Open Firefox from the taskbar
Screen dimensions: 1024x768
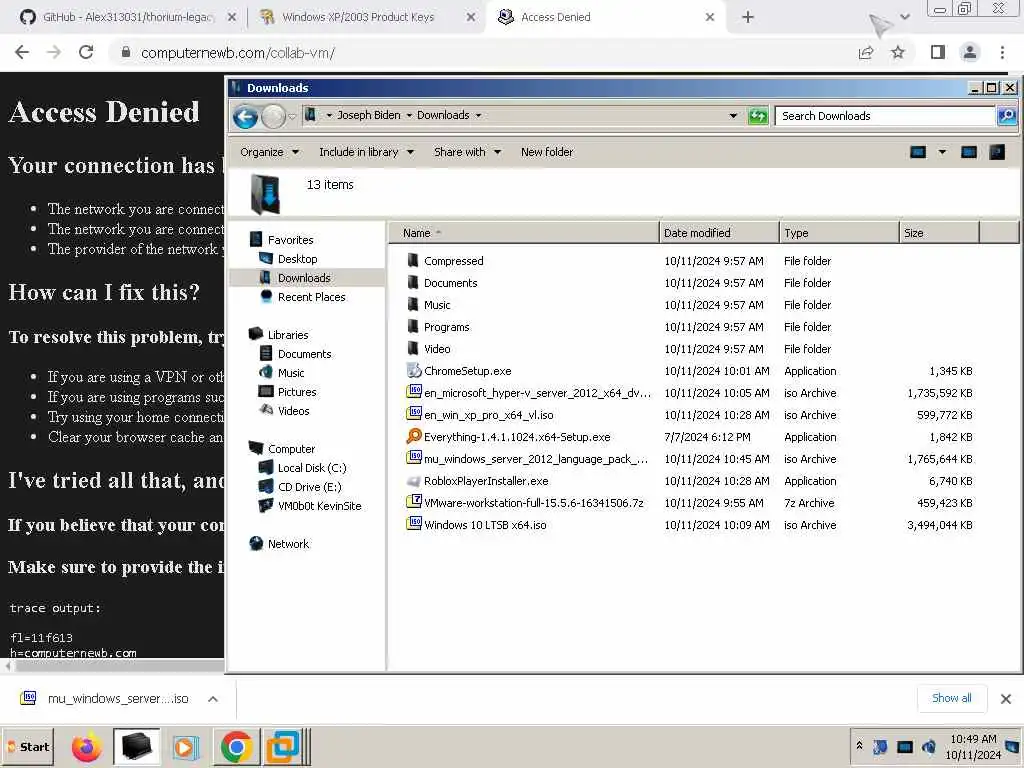[x=86, y=747]
